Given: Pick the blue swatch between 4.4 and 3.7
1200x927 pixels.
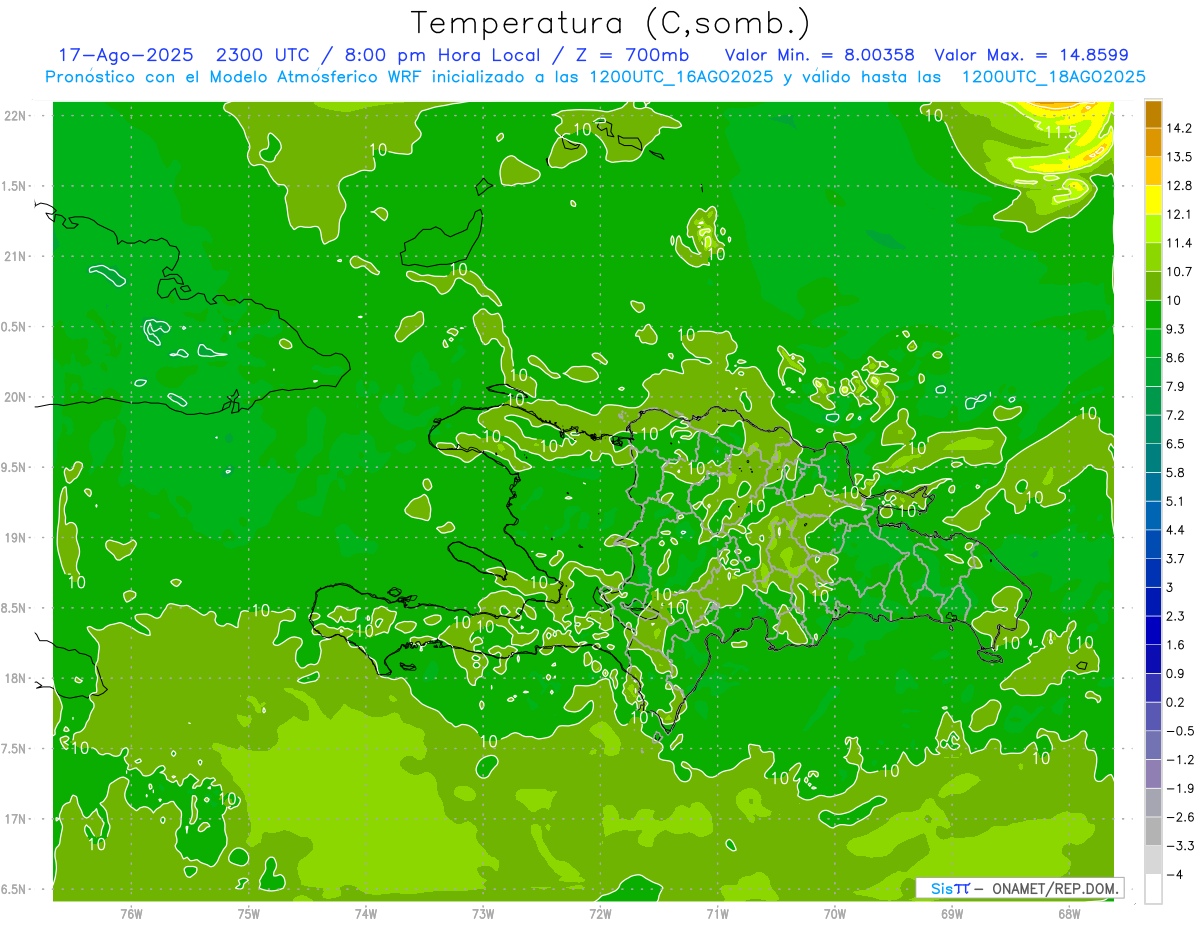Looking at the screenshot, I should [1153, 544].
